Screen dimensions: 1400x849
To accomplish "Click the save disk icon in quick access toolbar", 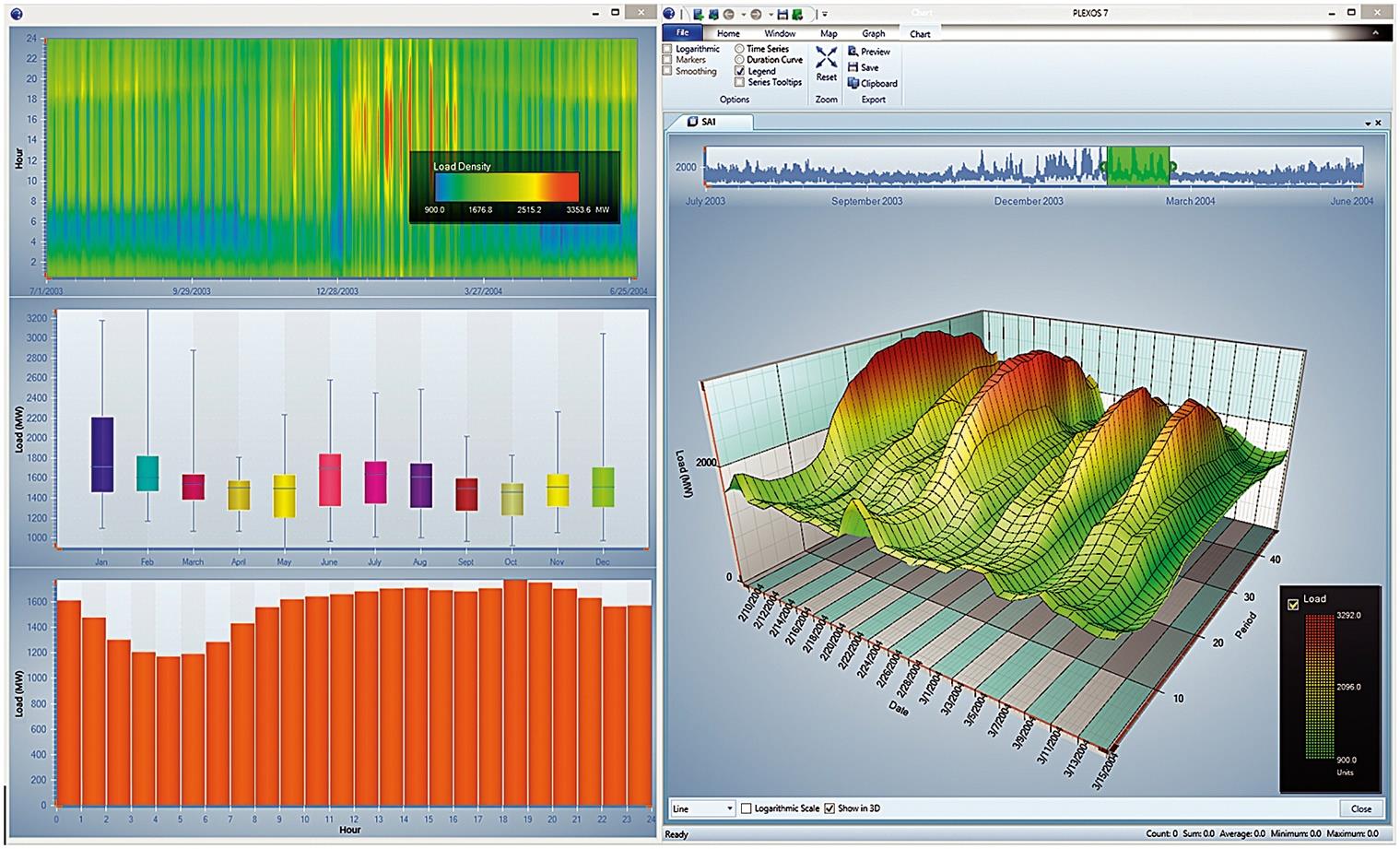I will pos(782,15).
